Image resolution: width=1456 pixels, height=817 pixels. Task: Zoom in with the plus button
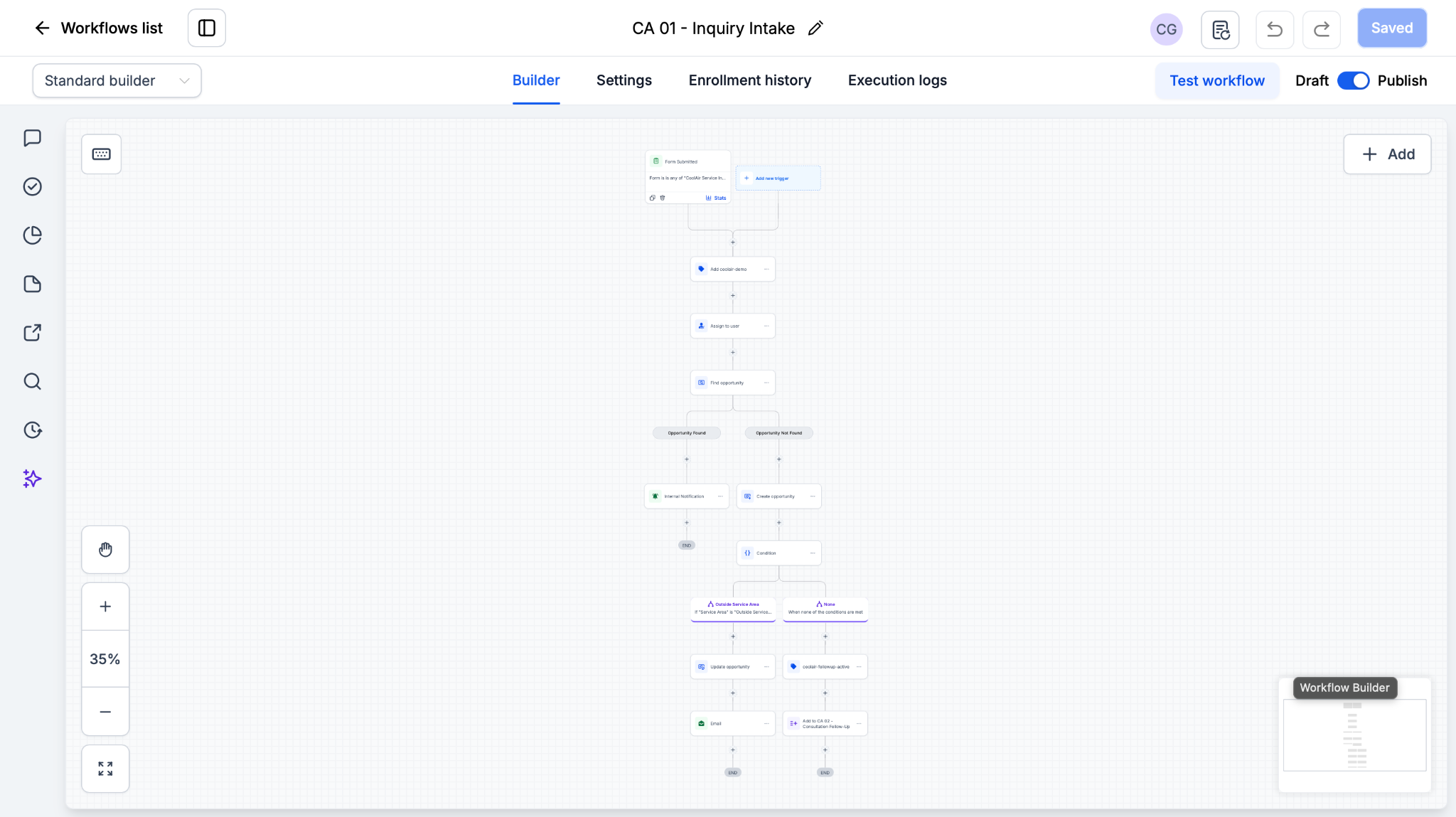click(x=105, y=607)
